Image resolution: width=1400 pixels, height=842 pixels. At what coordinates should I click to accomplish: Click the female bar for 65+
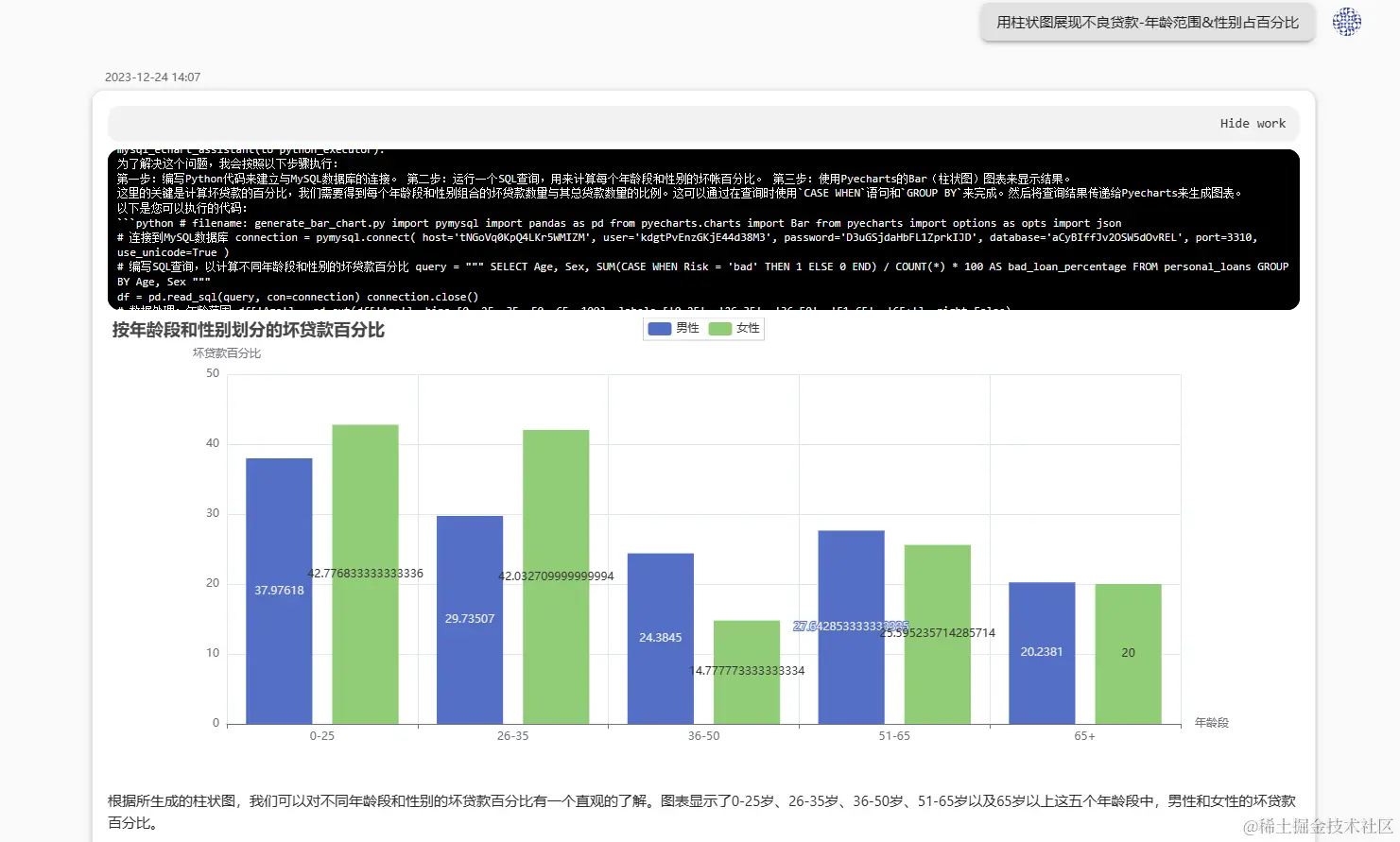click(x=1129, y=654)
